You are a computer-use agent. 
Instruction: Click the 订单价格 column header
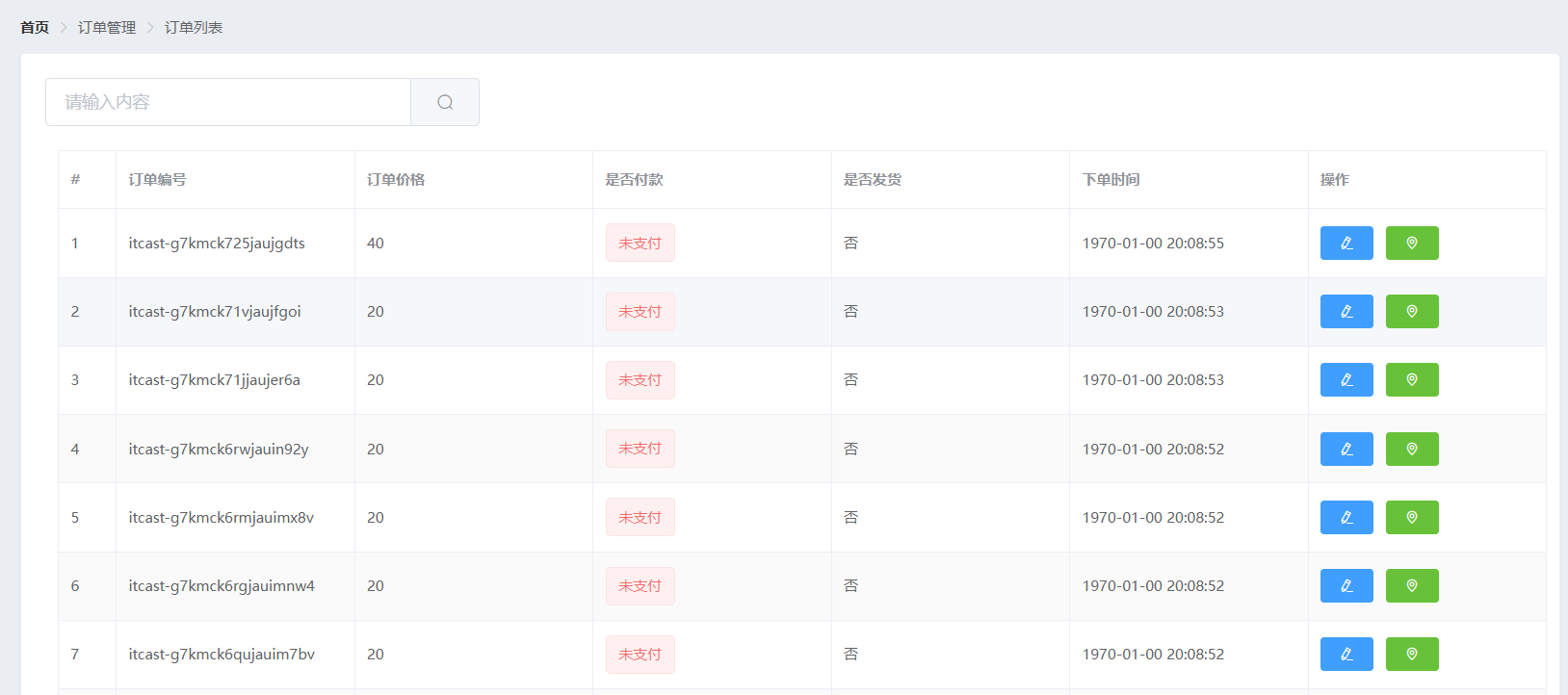(396, 180)
